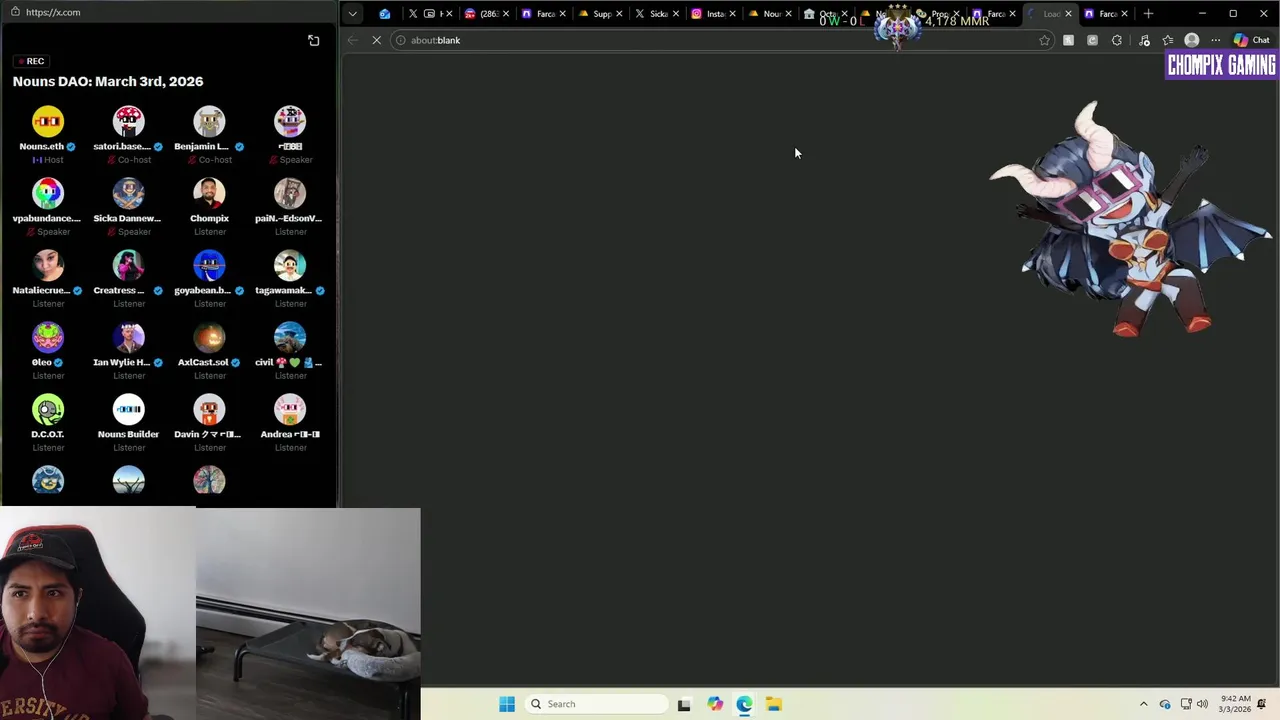The height and width of the screenshot is (720, 1280).
Task: Open the browser profile avatar icon
Action: [1191, 40]
